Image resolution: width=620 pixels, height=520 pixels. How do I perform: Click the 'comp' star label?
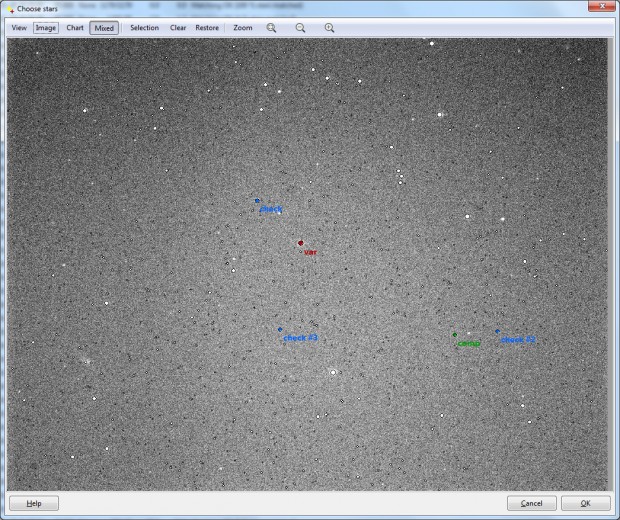(x=469, y=344)
